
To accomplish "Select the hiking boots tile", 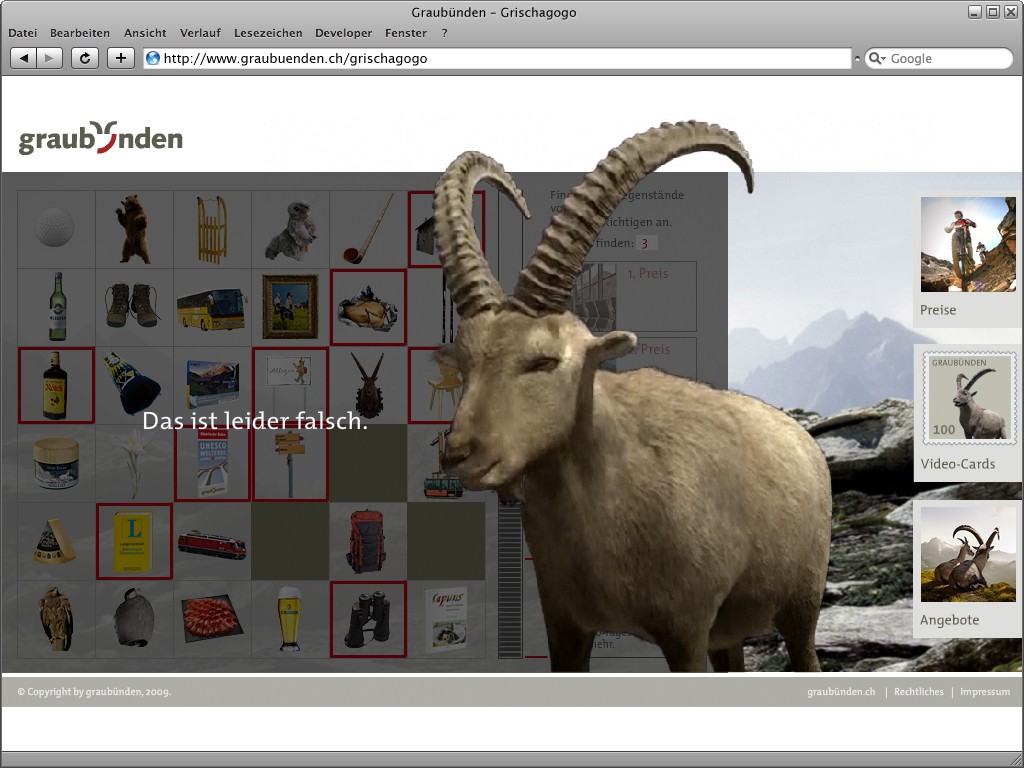I will pyautogui.click(x=135, y=307).
